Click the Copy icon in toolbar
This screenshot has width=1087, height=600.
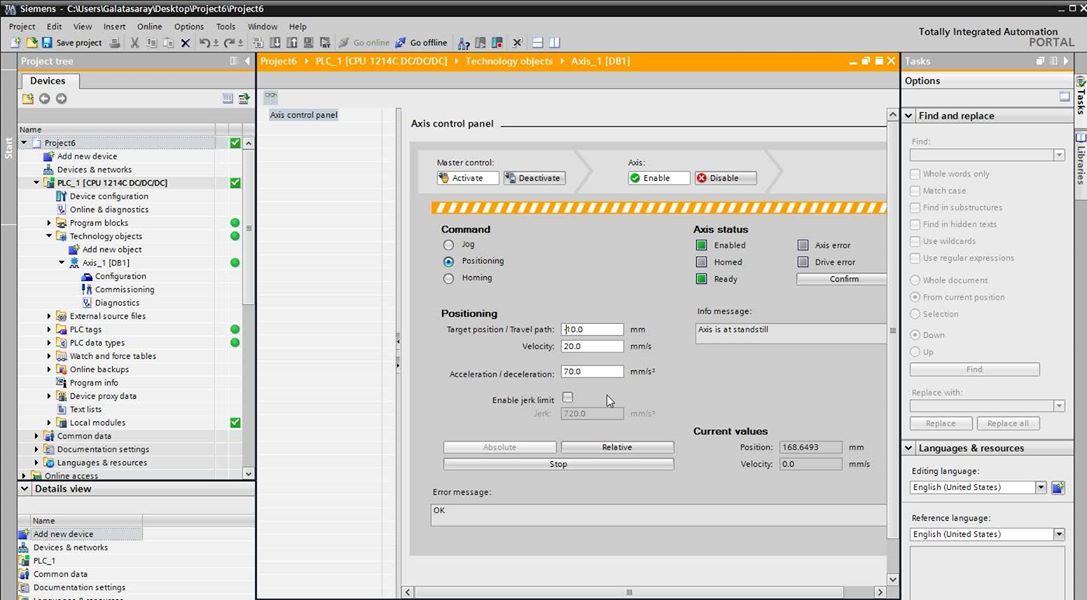click(x=152, y=42)
